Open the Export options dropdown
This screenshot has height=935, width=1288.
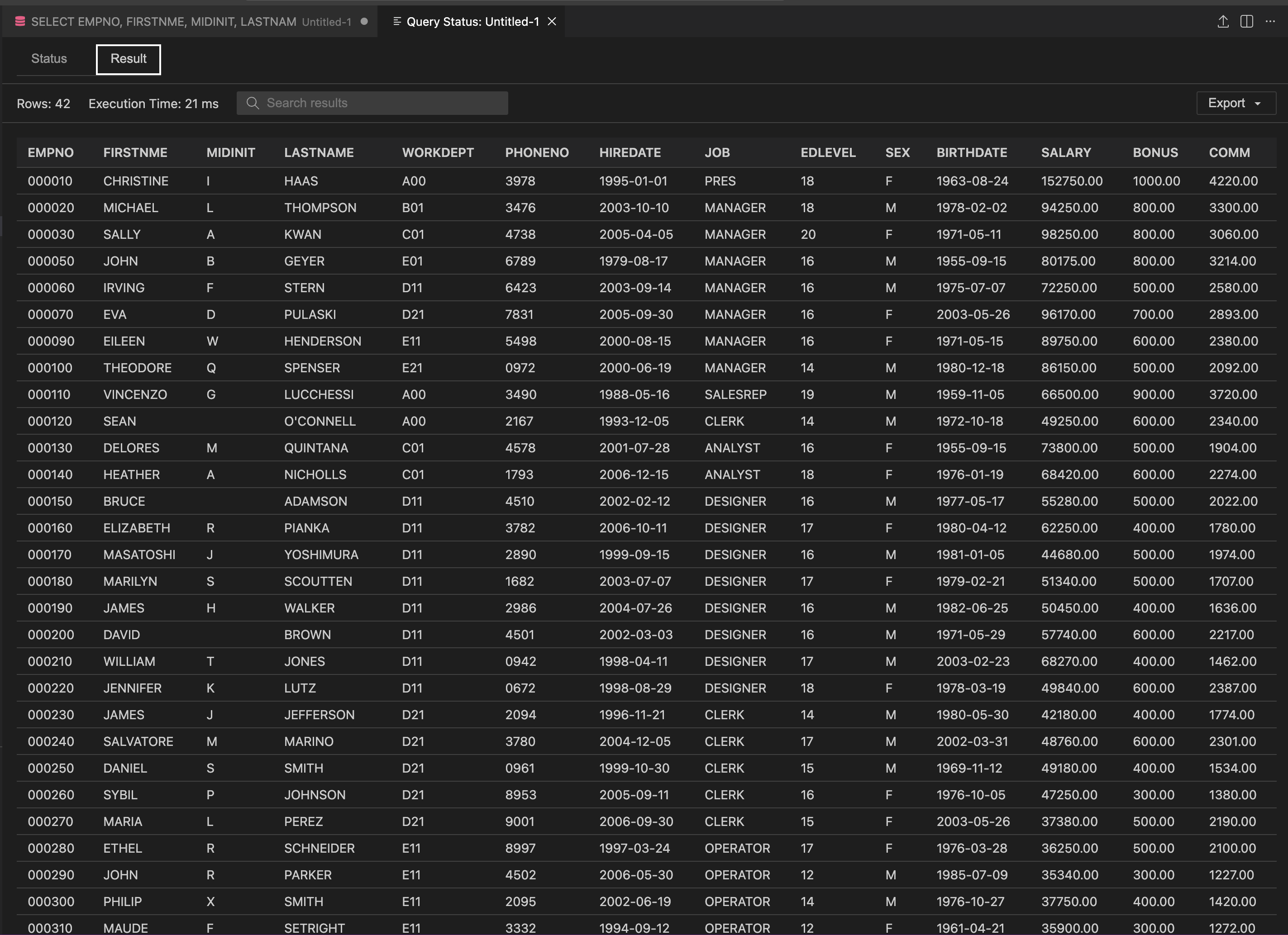click(x=1236, y=103)
